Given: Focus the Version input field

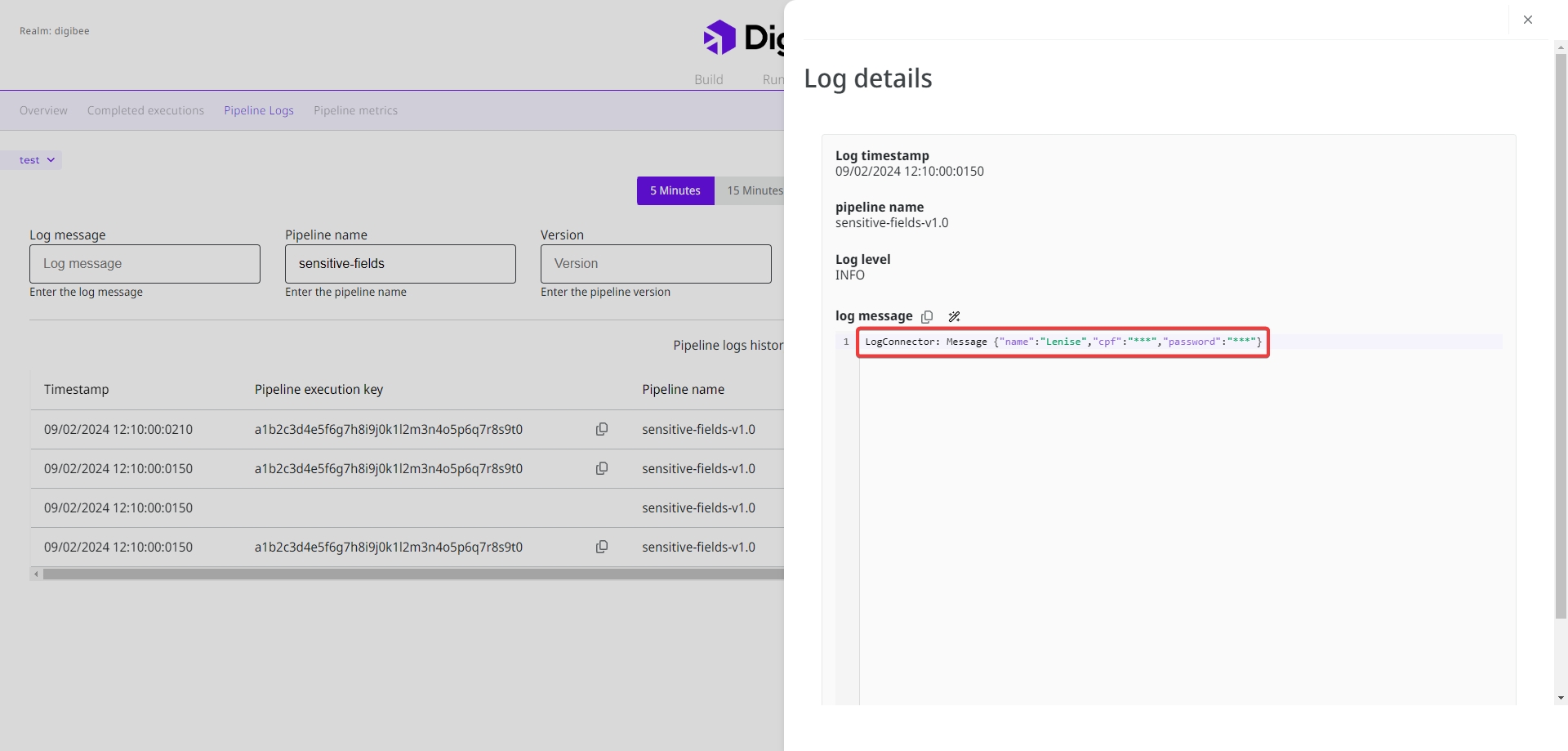Looking at the screenshot, I should pyautogui.click(x=655, y=264).
